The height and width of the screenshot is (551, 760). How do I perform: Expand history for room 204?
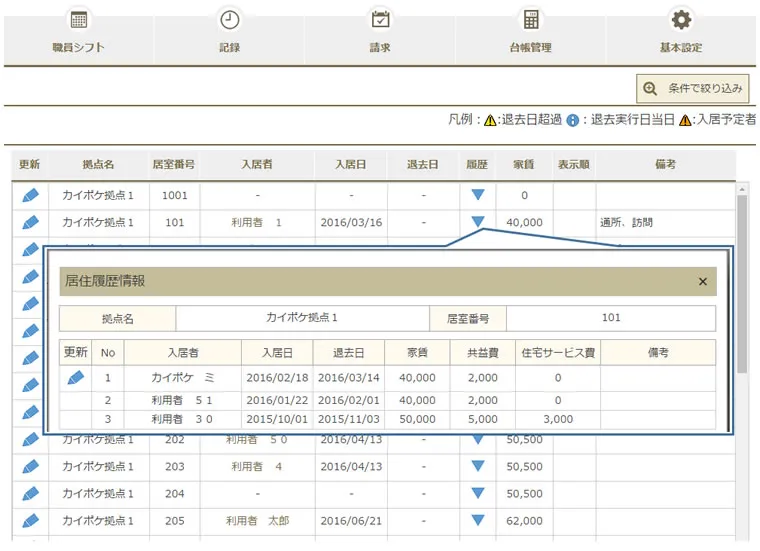(x=478, y=493)
